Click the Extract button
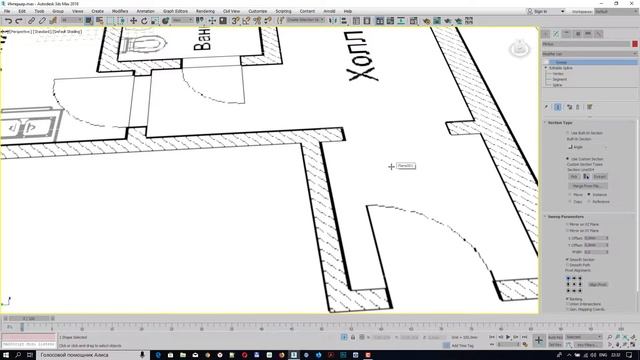640x360 pixels. 600,177
